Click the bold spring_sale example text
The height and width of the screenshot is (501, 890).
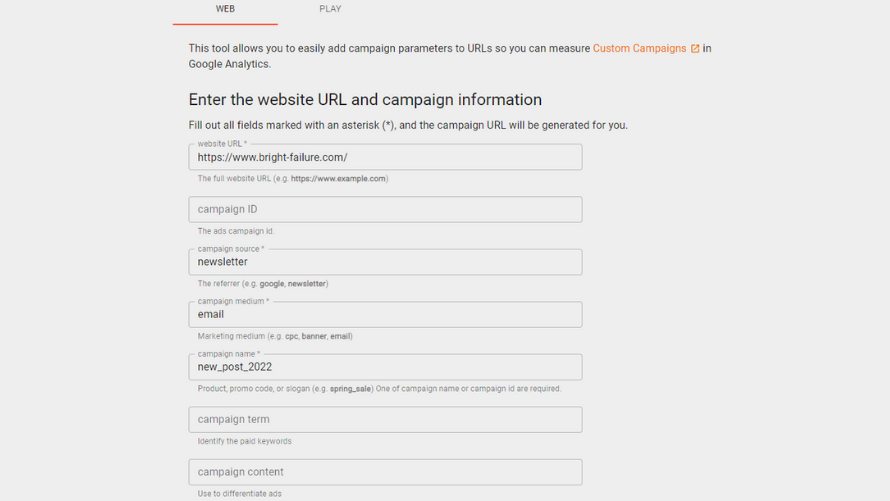tap(350, 389)
